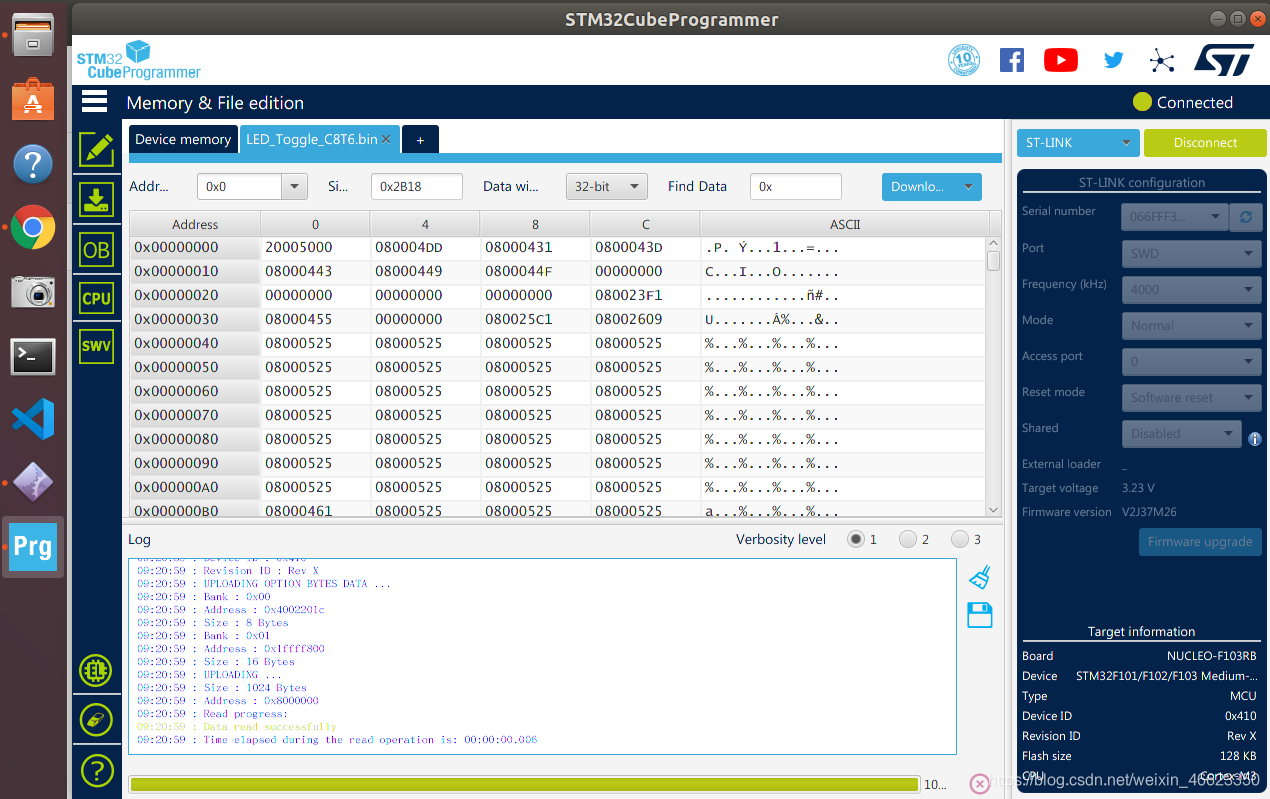Open the Serial number dropdown
Image resolution: width=1270 pixels, height=799 pixels.
pyautogui.click(x=1175, y=216)
